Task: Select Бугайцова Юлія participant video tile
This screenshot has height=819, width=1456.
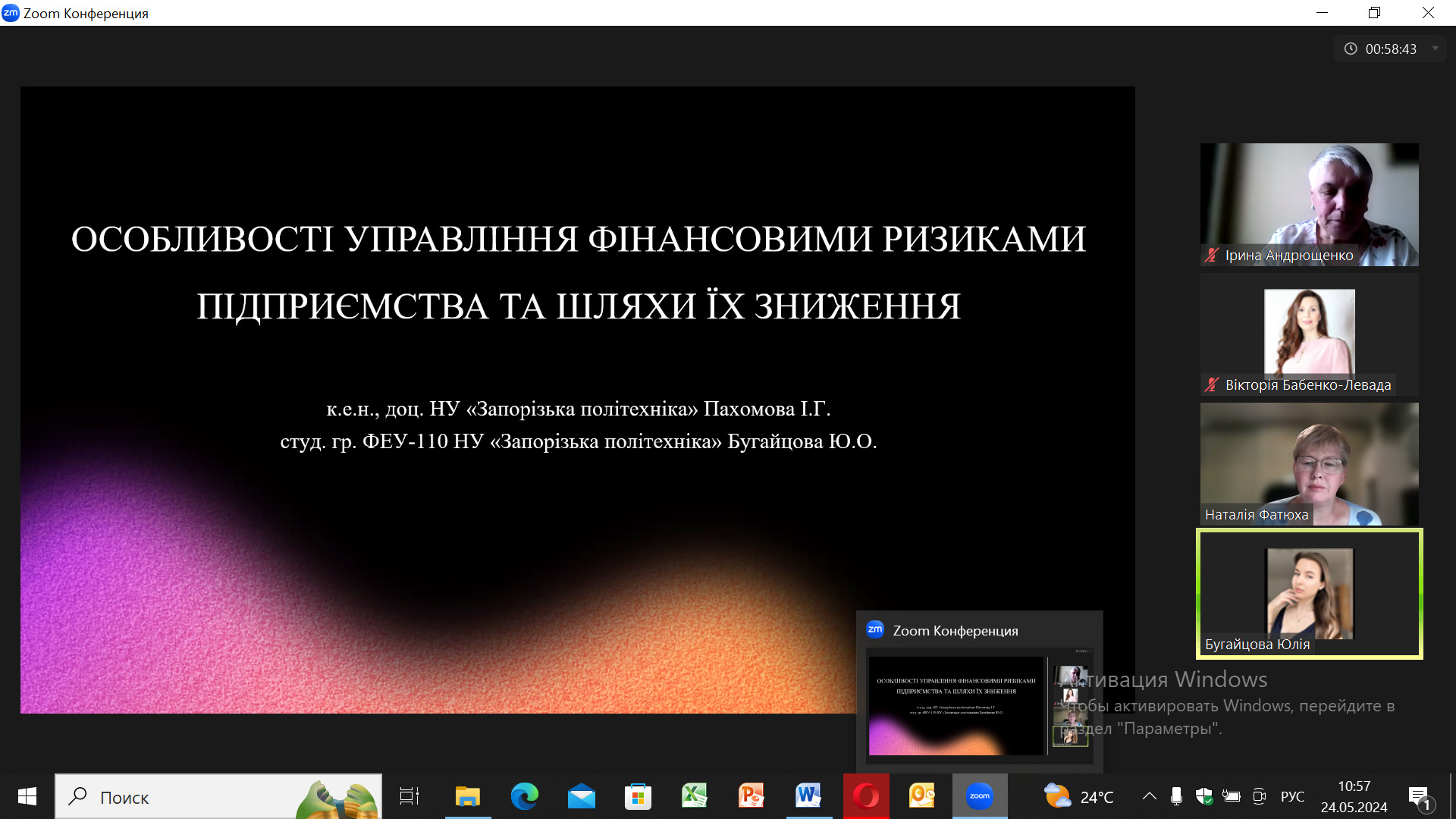Action: (x=1309, y=594)
